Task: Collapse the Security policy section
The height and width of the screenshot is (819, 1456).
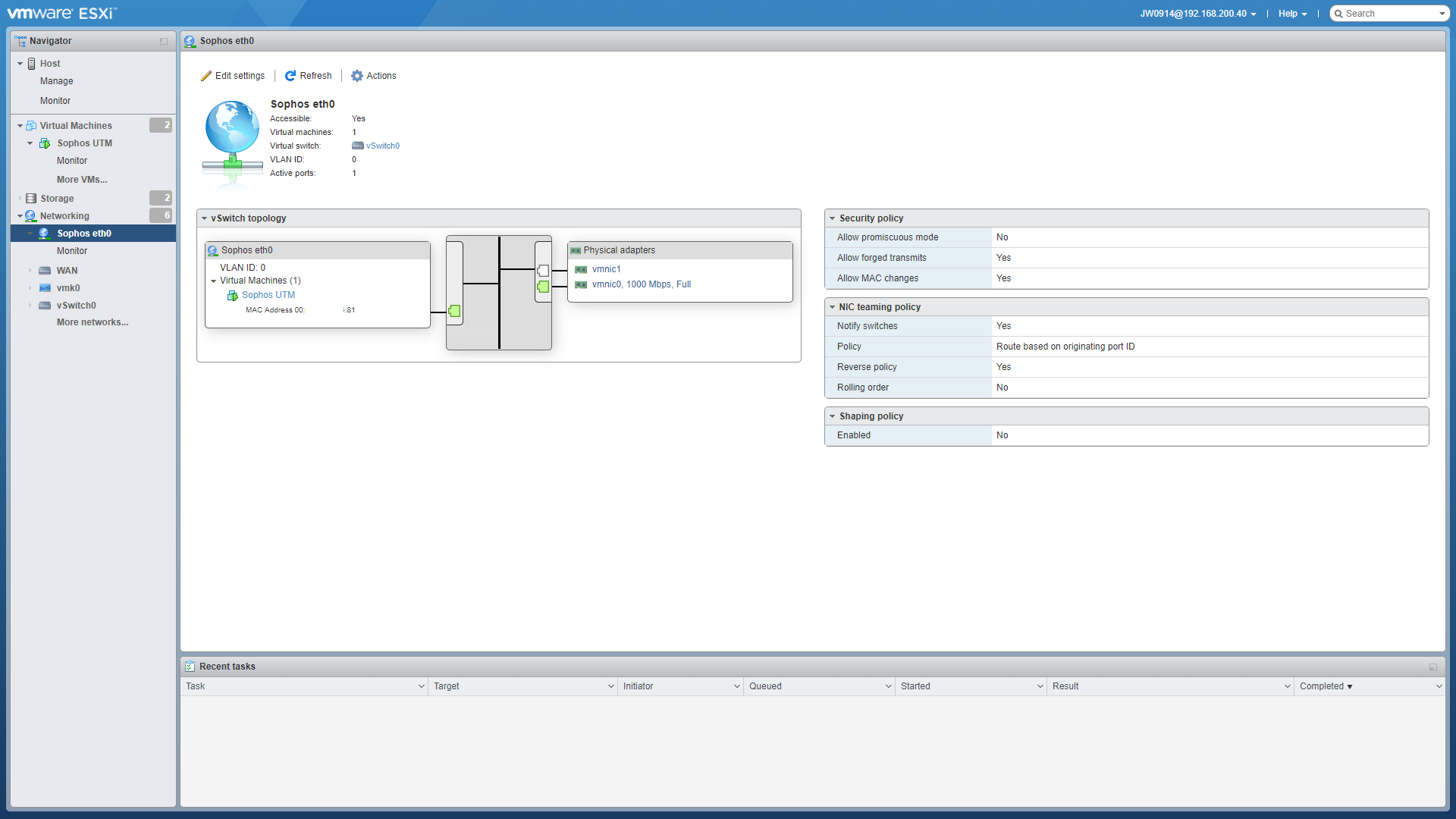Action: pyautogui.click(x=832, y=218)
